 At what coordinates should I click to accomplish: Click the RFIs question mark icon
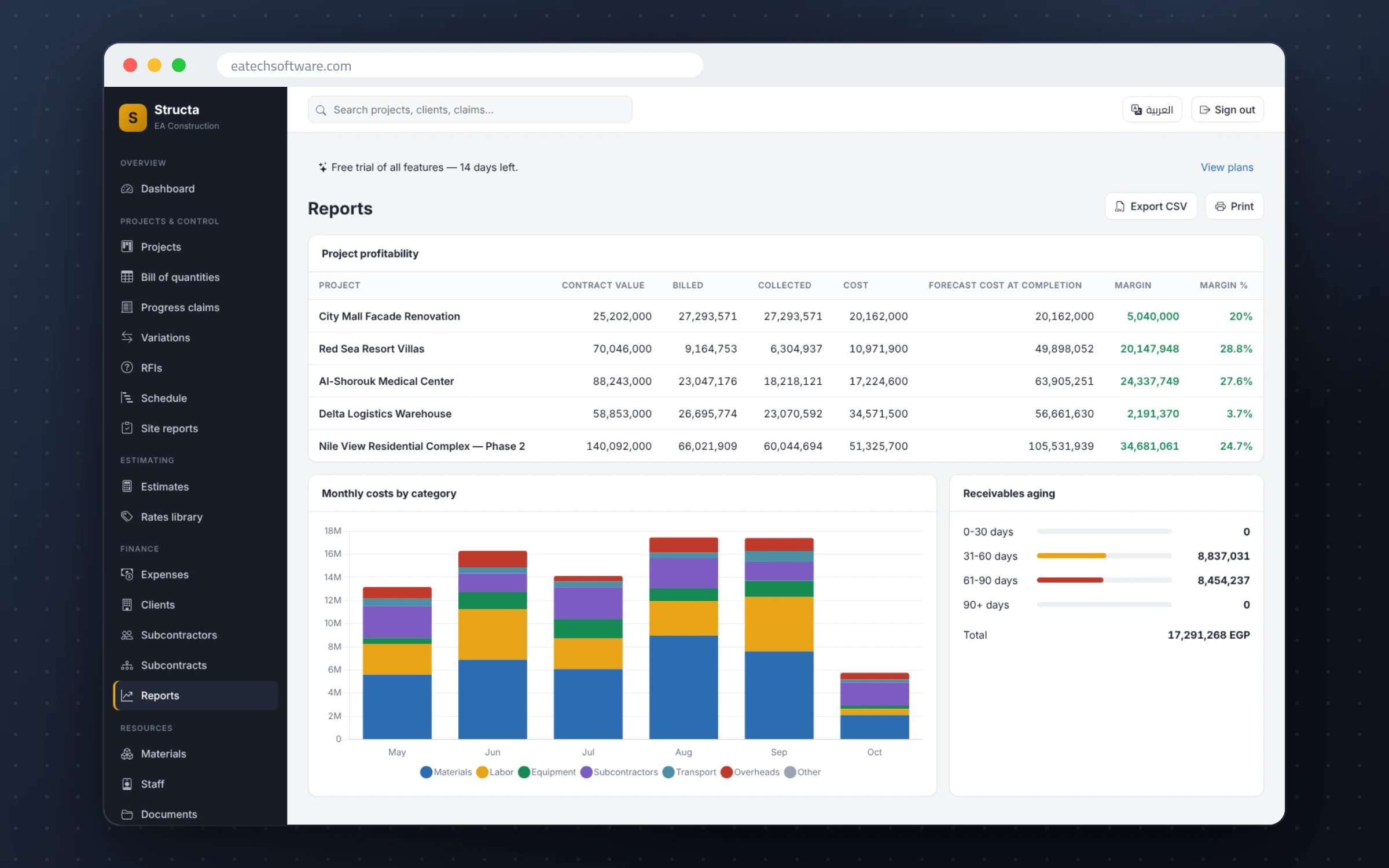[x=127, y=367]
